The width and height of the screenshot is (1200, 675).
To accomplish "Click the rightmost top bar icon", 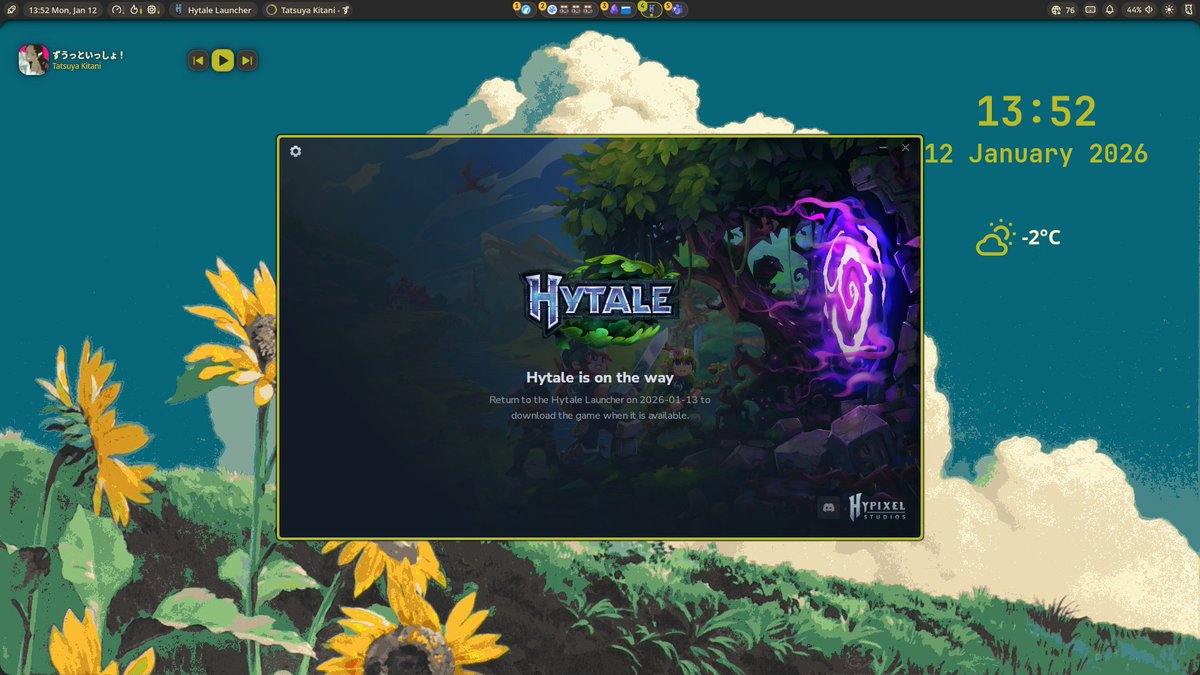I will (x=1189, y=10).
